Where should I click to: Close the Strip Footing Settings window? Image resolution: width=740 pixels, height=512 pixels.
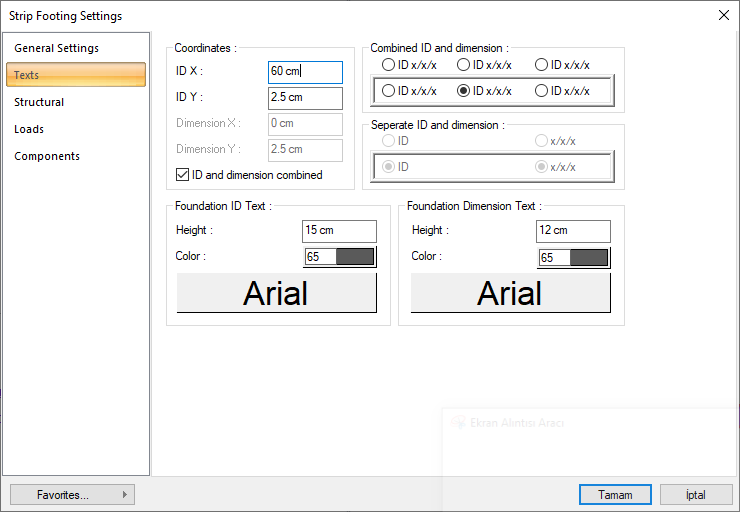[723, 15]
